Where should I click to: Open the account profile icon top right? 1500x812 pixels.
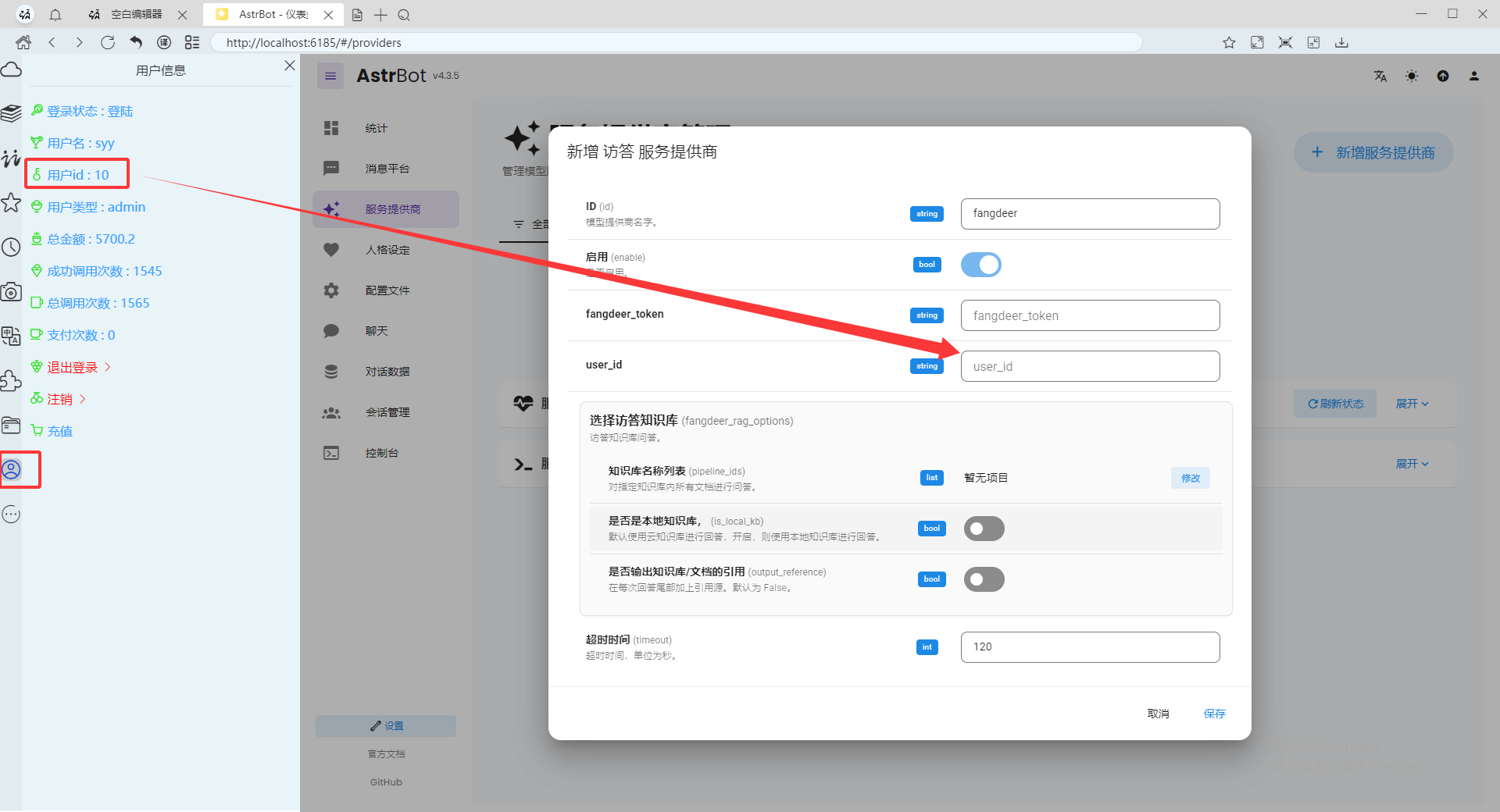pyautogui.click(x=1474, y=76)
